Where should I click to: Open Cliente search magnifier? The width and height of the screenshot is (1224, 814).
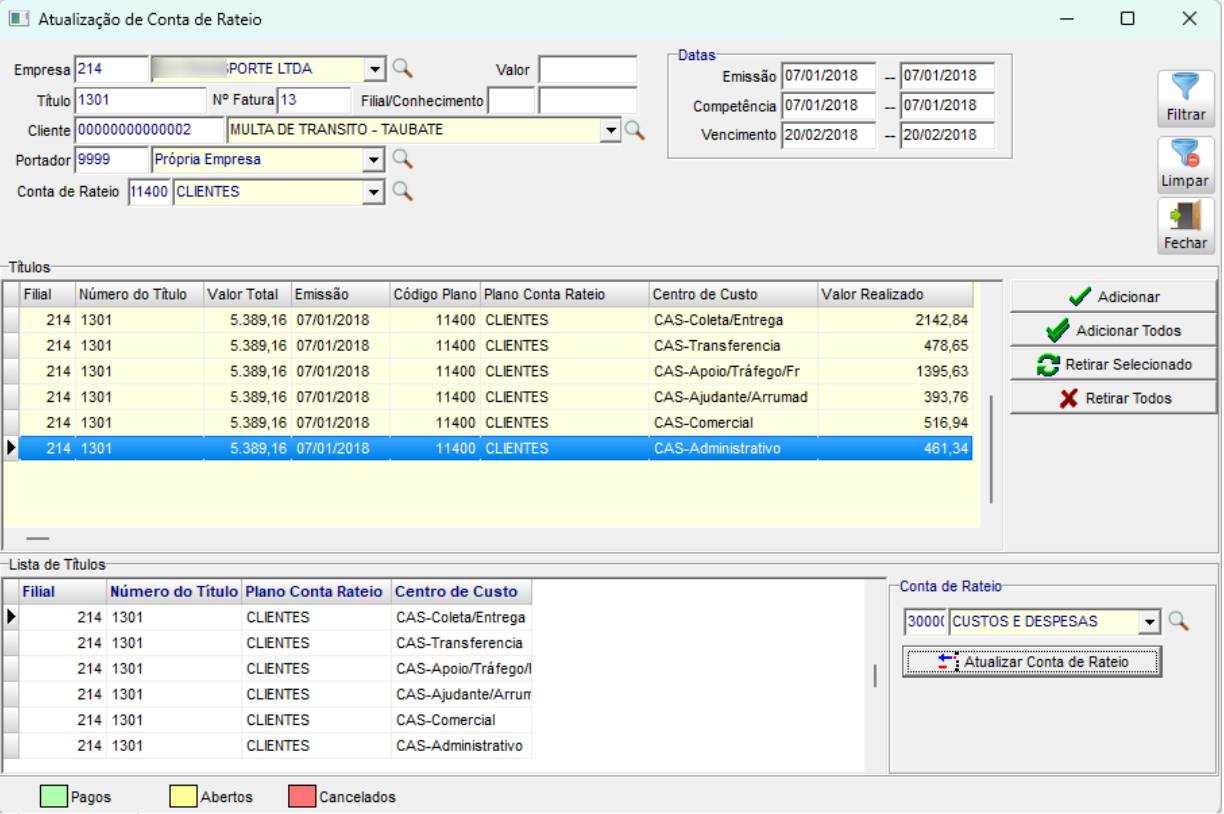tap(634, 130)
